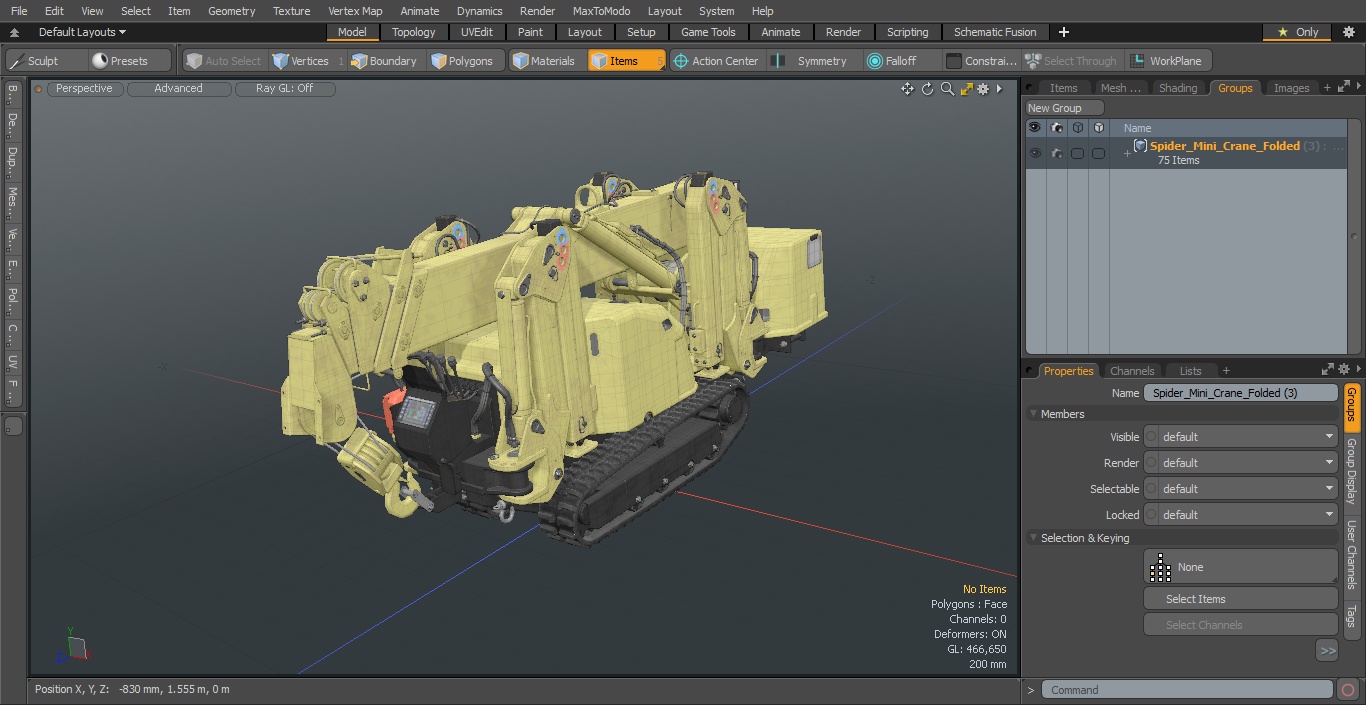Viewport: 1366px width, 705px height.
Task: Open the Visible default dropdown
Action: click(1248, 437)
